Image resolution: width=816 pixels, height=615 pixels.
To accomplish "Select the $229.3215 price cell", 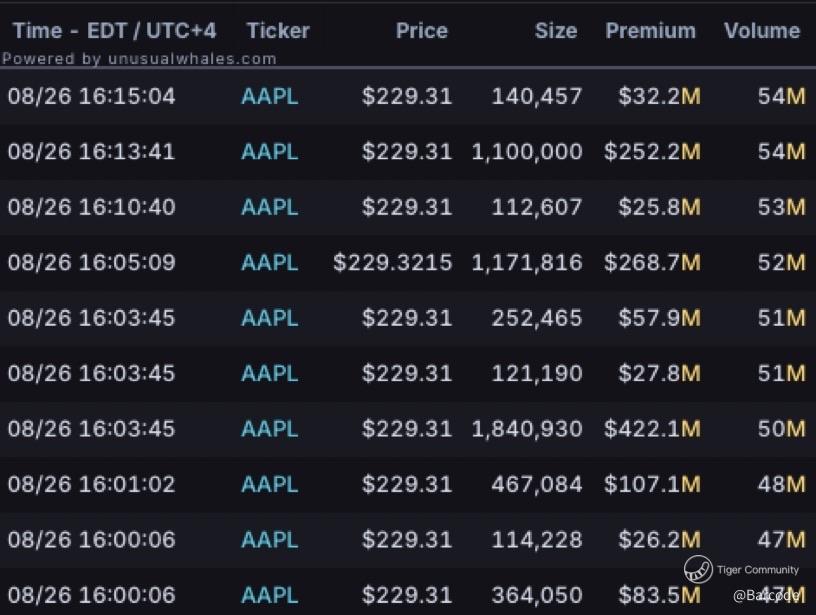I will [392, 263].
